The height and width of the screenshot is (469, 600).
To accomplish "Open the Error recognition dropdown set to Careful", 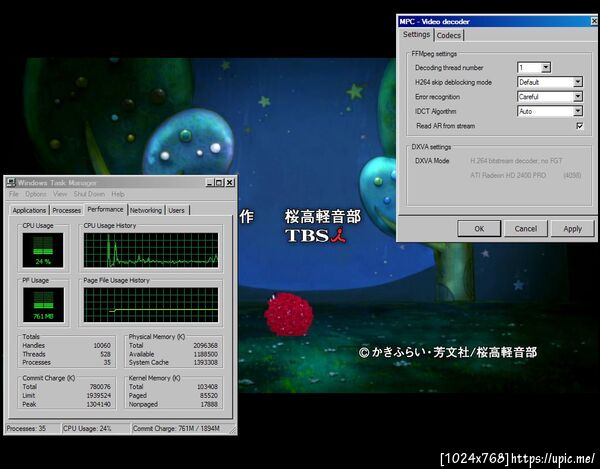I will coord(578,96).
